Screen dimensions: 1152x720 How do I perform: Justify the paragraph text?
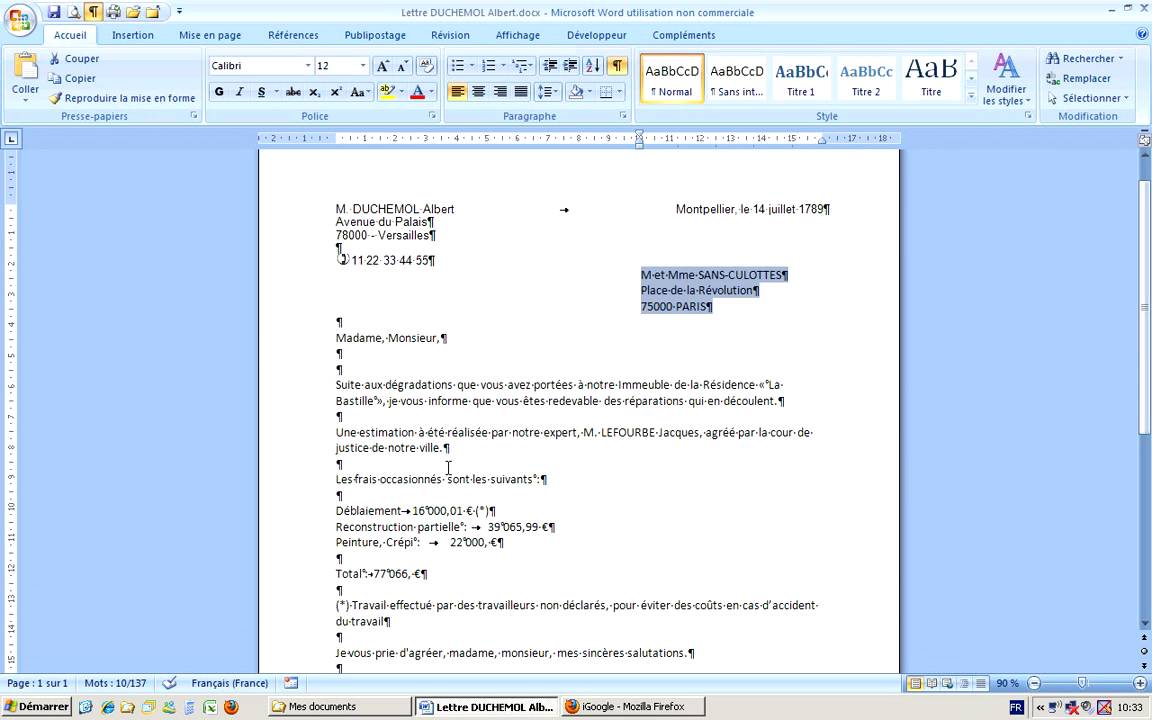coord(521,92)
